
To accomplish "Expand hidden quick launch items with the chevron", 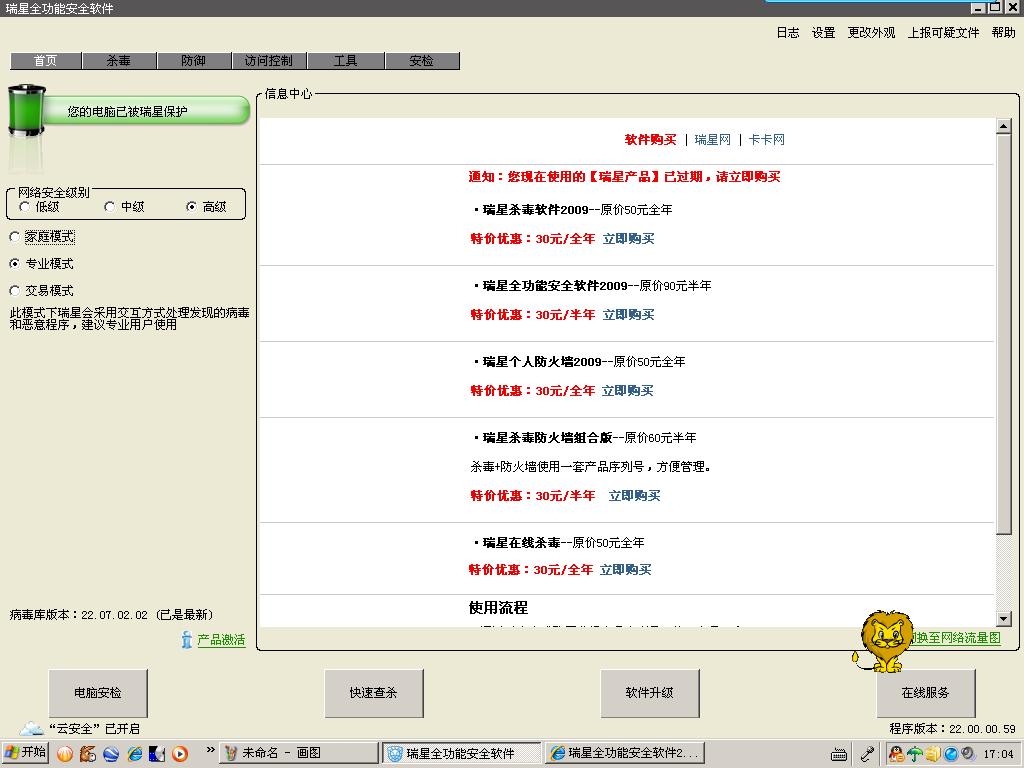I will click(210, 749).
